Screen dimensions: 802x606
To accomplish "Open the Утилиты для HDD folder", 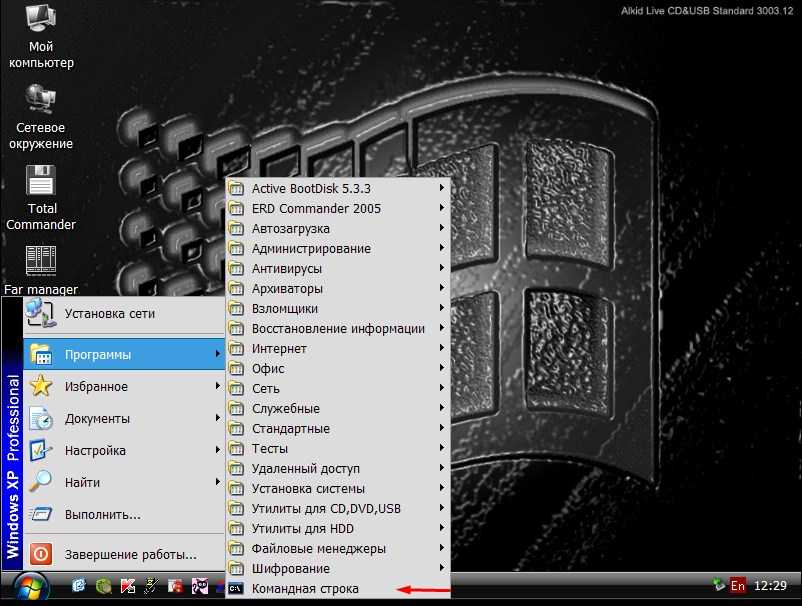I will coord(302,529).
